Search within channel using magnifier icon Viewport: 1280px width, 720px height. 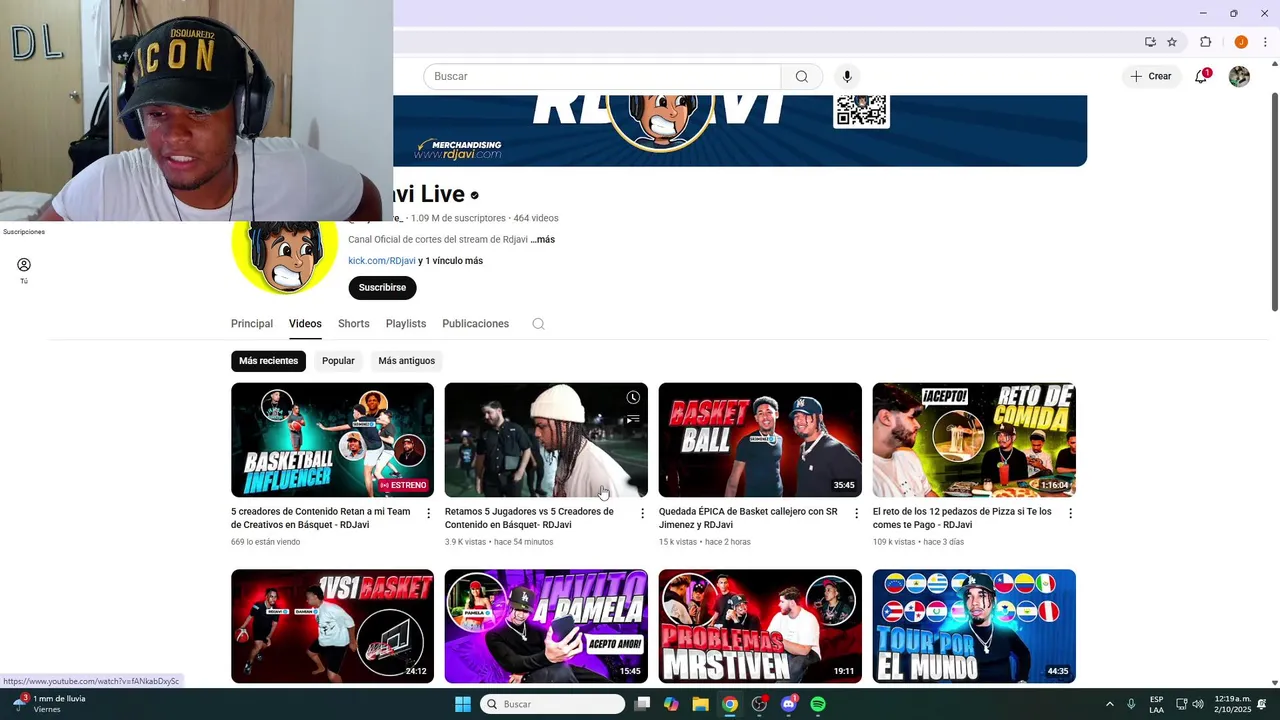click(538, 324)
